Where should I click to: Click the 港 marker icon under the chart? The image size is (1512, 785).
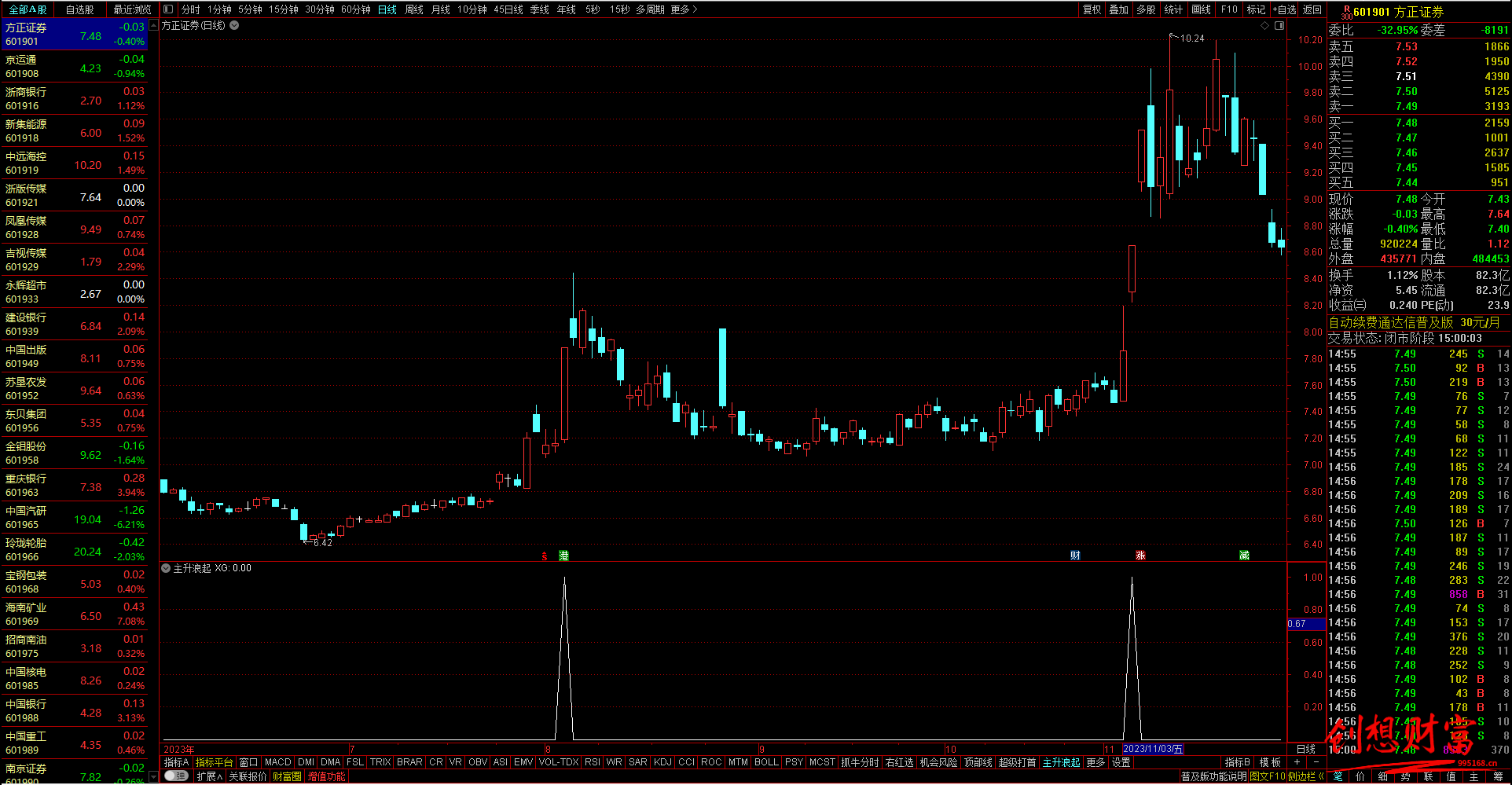(x=563, y=556)
